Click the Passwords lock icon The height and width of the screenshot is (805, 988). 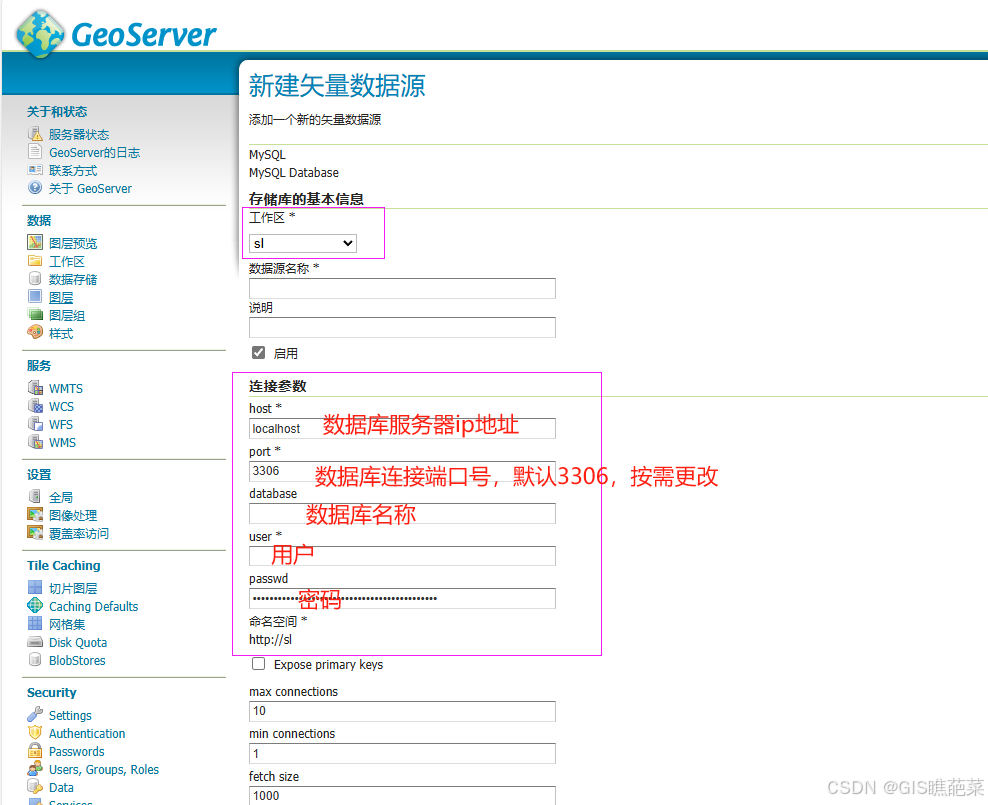[x=35, y=750]
